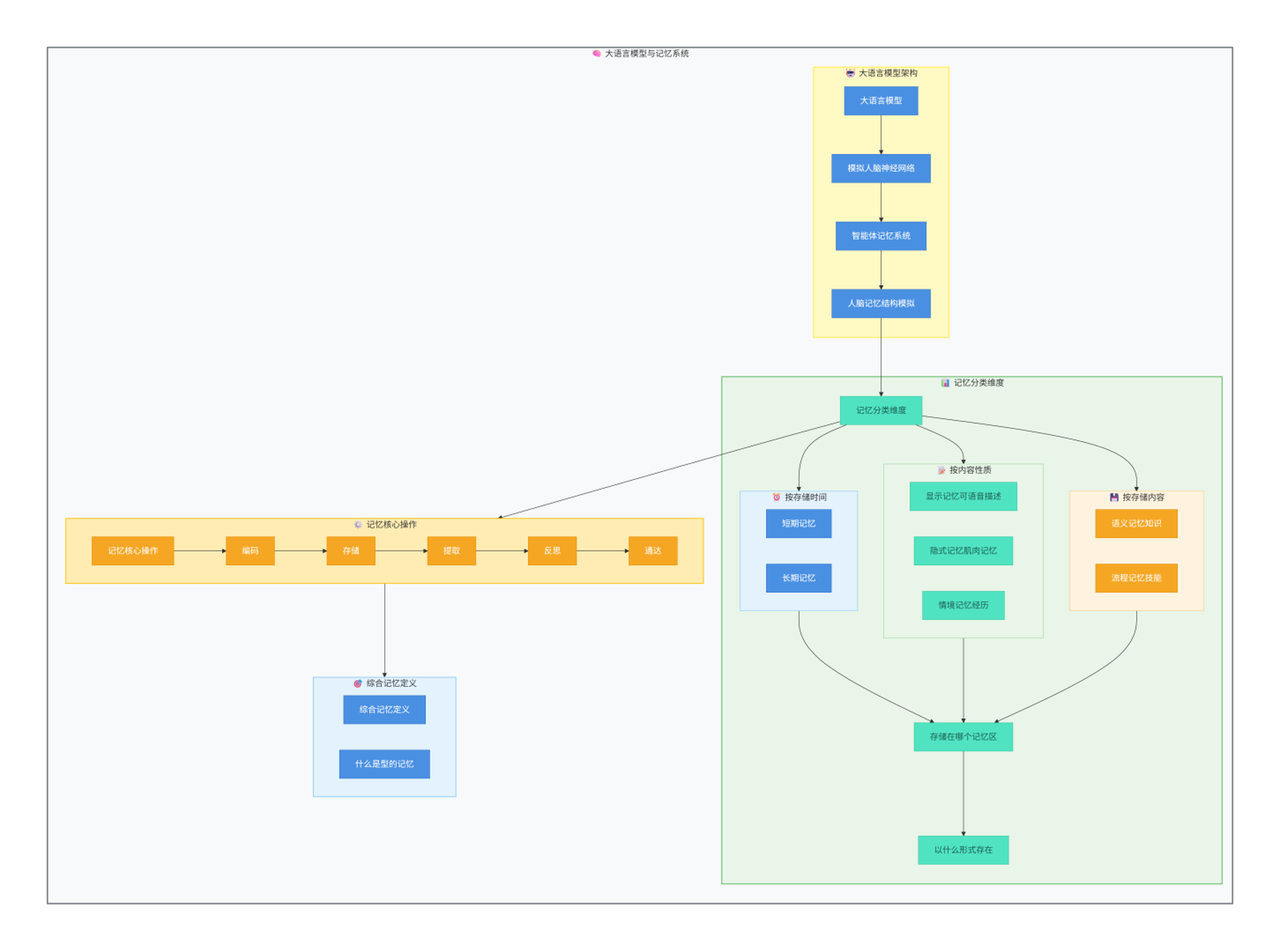Click the 按存储时间 group title text
Screen dimensions: 1280x951
coord(806,497)
